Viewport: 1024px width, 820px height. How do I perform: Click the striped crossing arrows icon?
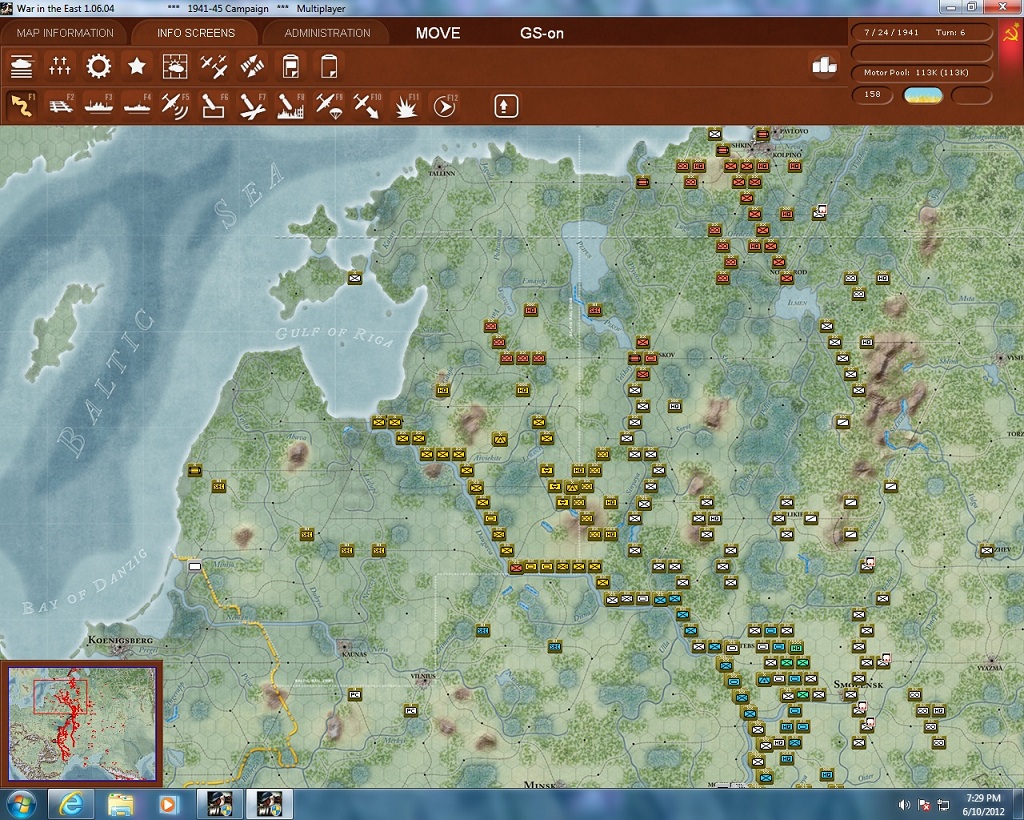tap(252, 66)
